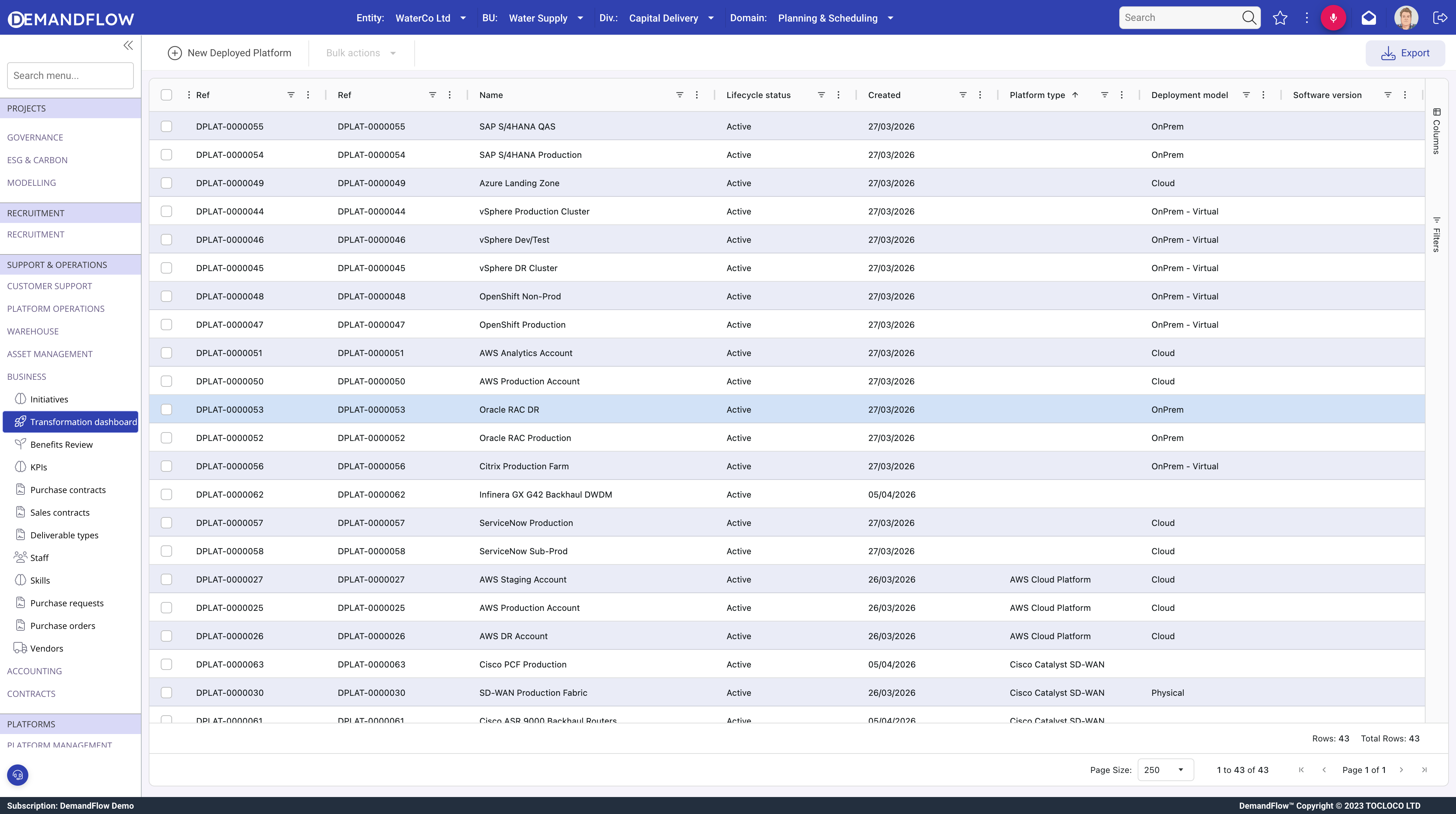1456x814 pixels.
Task: Click the logout icon in header
Action: coord(1440,18)
